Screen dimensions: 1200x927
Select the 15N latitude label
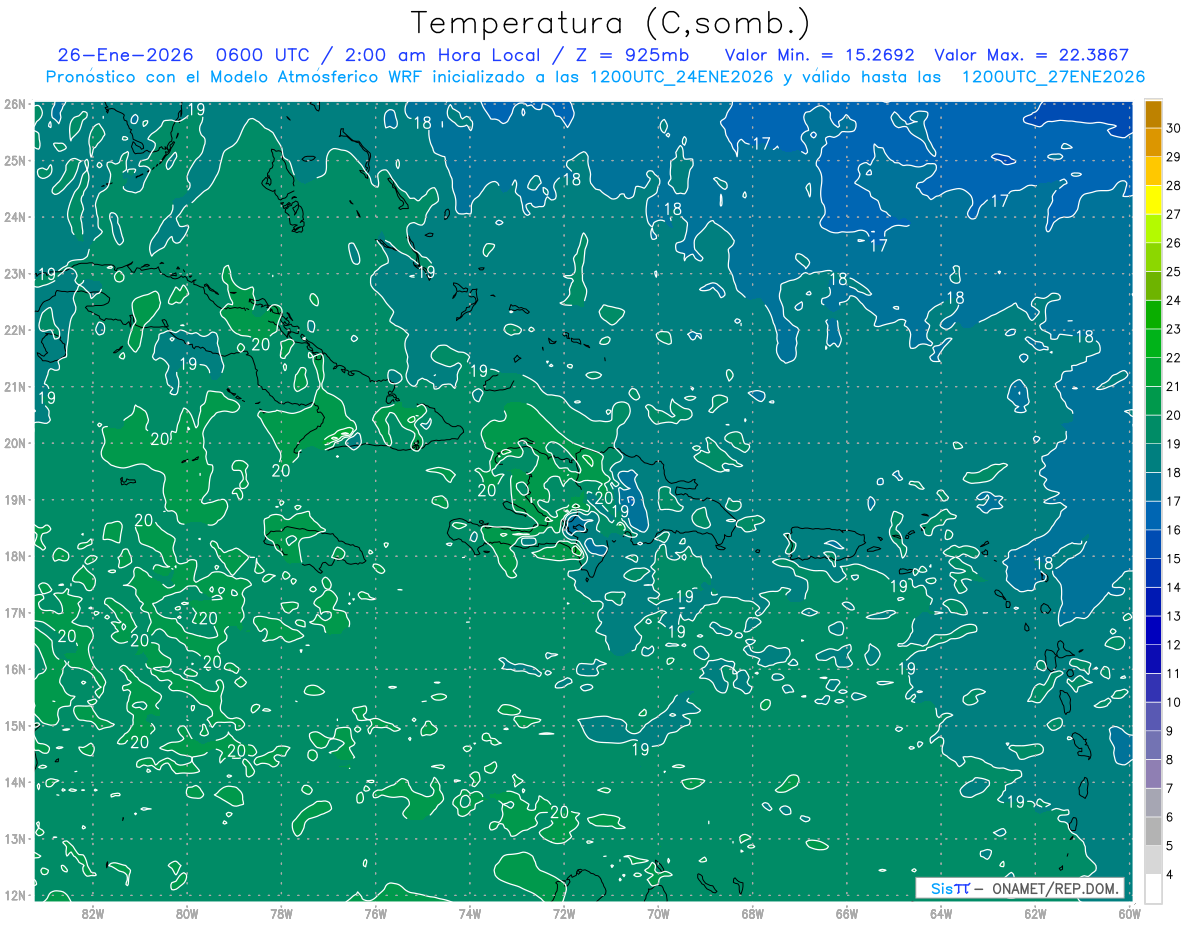coord(14,725)
